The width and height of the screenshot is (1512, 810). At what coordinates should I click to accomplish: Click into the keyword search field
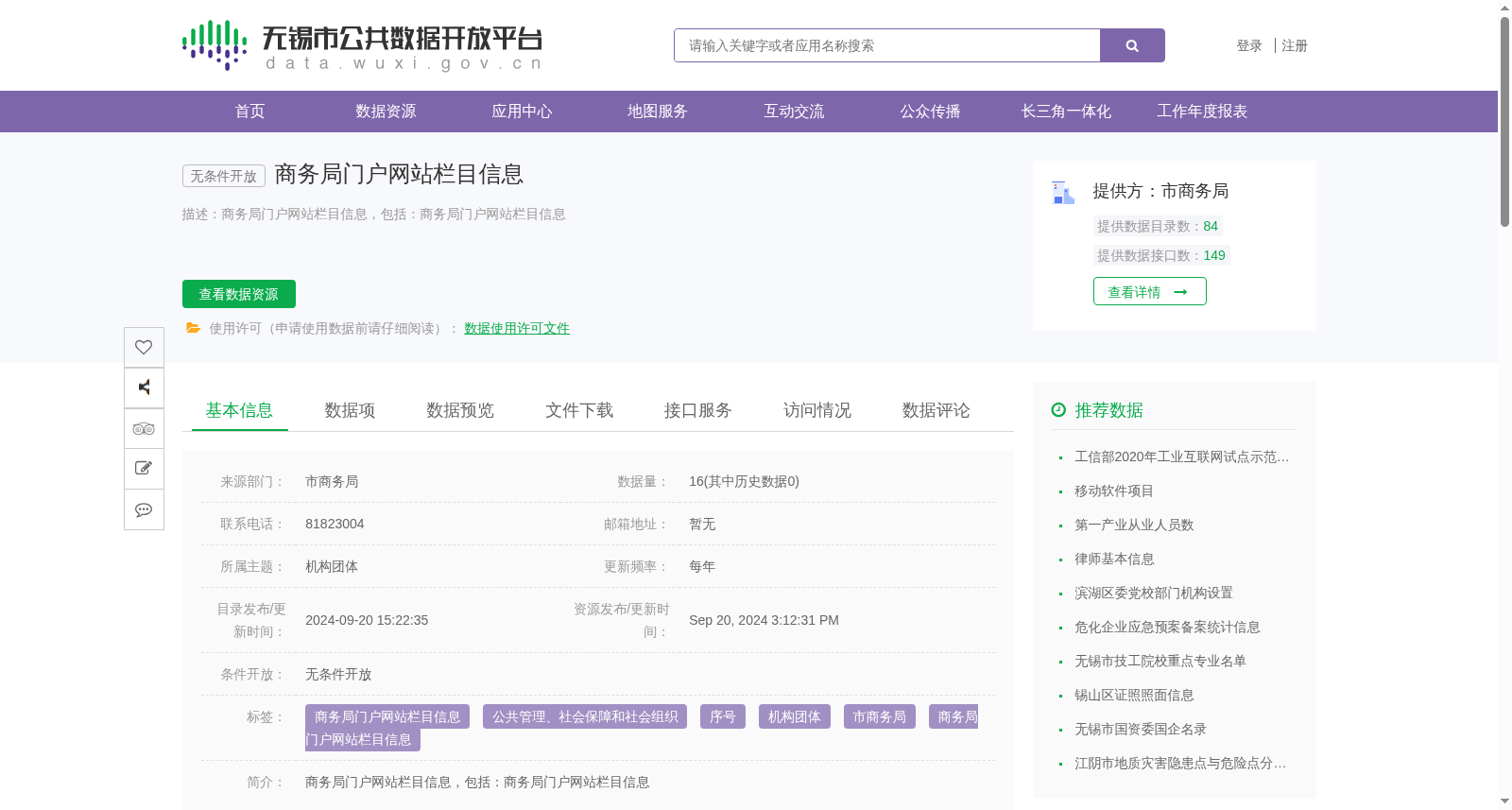coord(886,45)
